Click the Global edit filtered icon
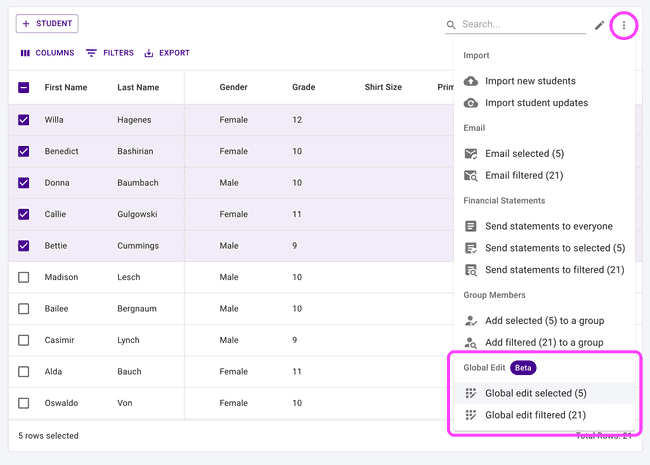The height and width of the screenshot is (465, 650). [x=471, y=415]
